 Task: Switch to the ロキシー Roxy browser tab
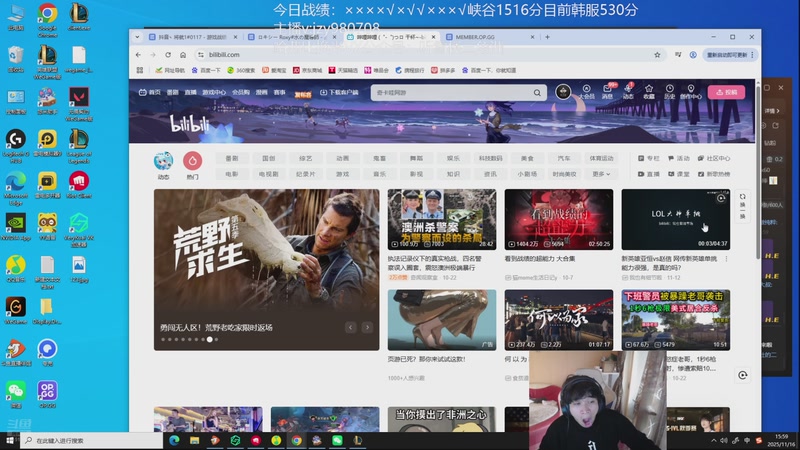(x=292, y=37)
